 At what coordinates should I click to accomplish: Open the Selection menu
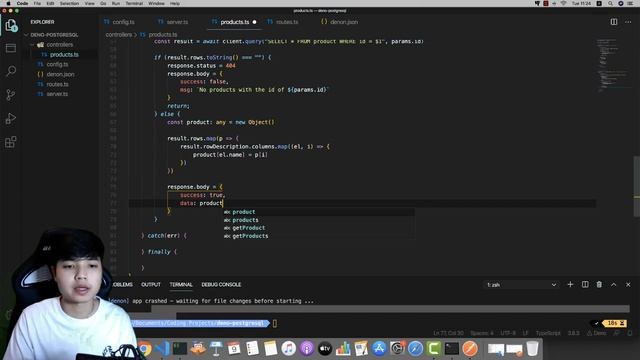pos(69,3)
